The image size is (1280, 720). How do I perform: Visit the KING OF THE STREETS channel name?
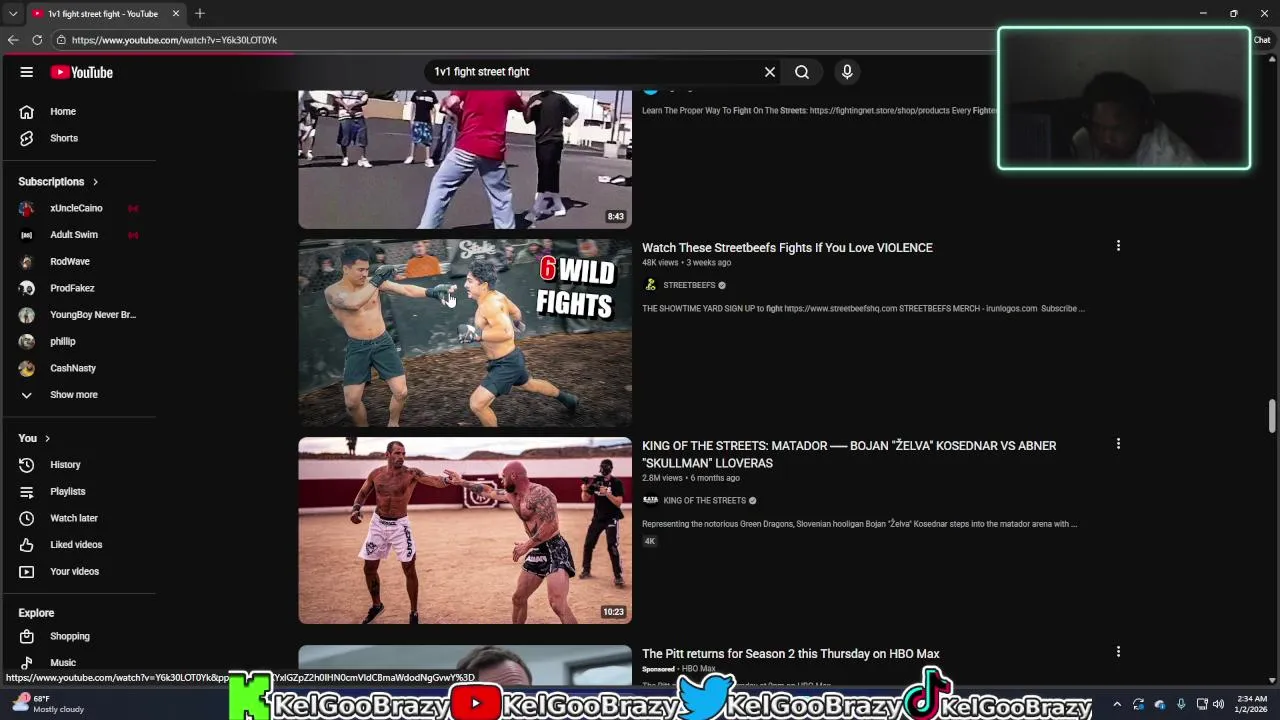pos(705,500)
